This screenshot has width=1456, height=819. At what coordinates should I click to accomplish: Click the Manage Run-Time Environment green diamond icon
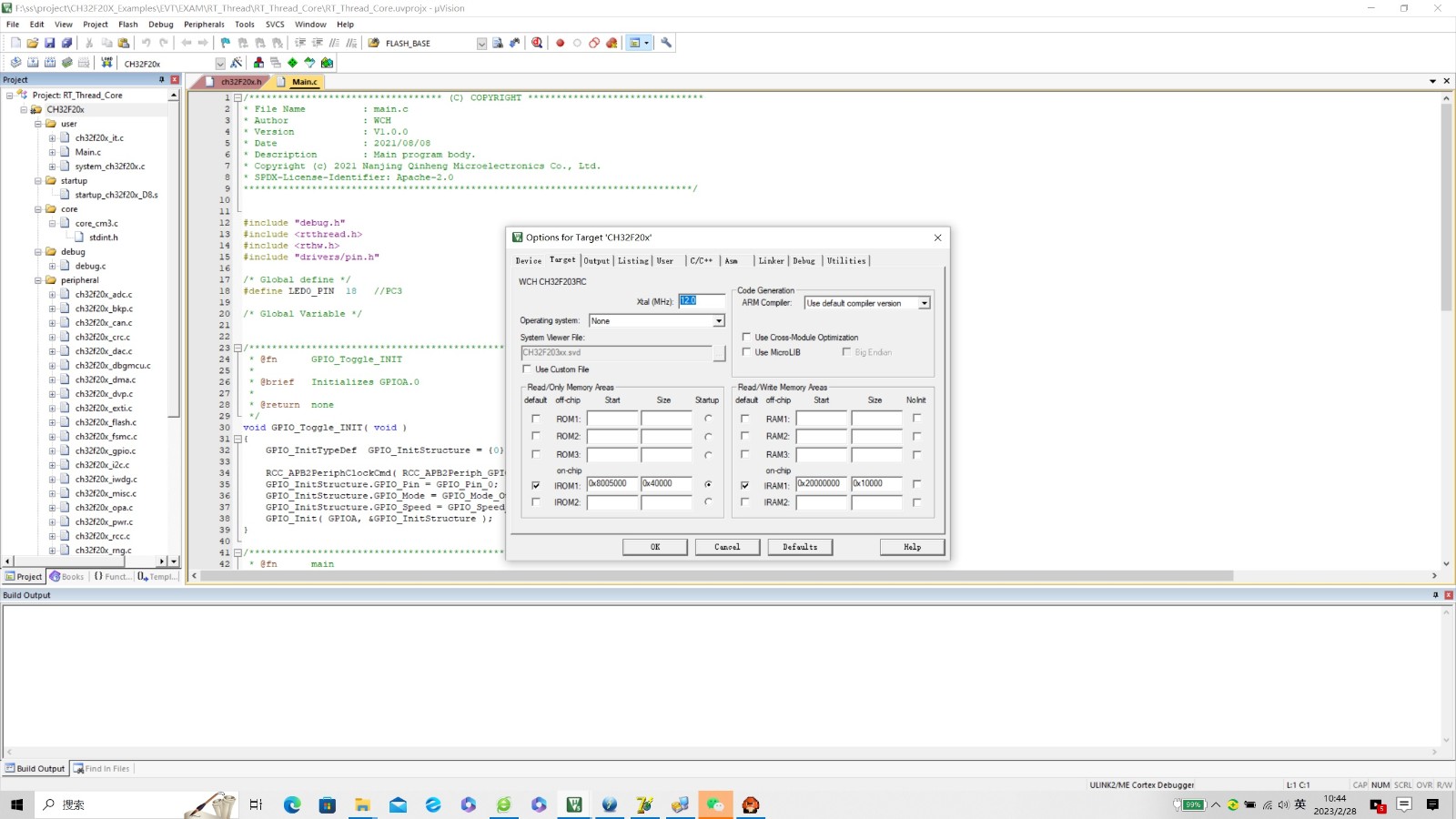pyautogui.click(x=292, y=63)
